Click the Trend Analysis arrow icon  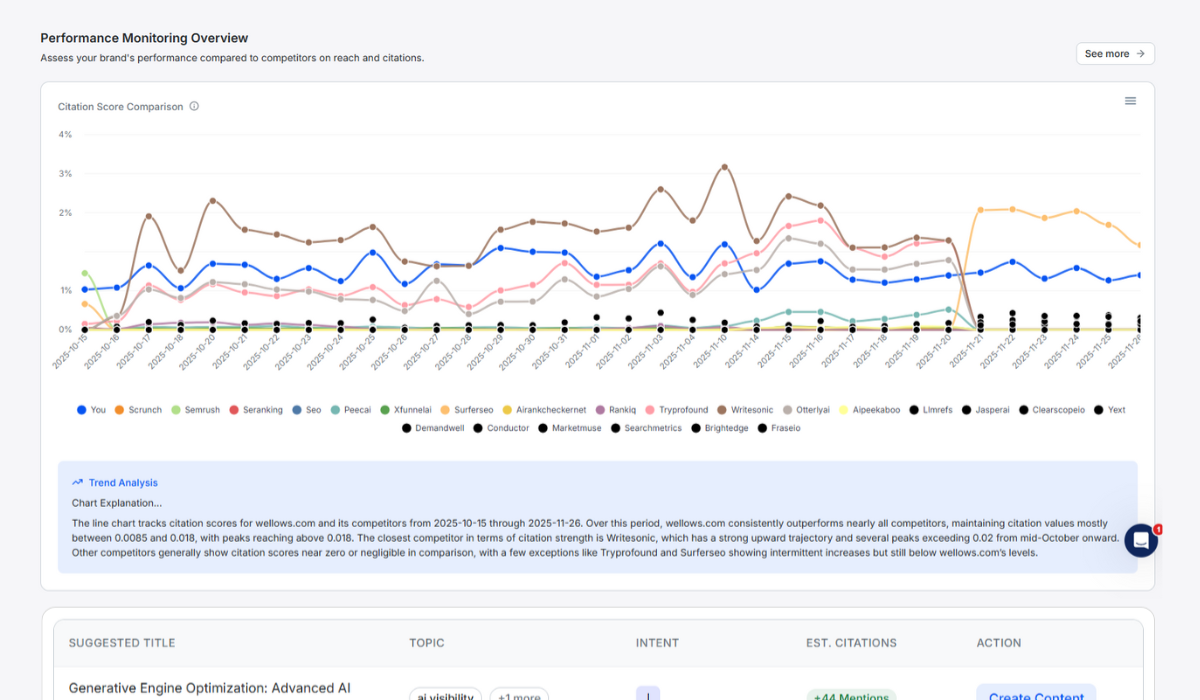(77, 482)
